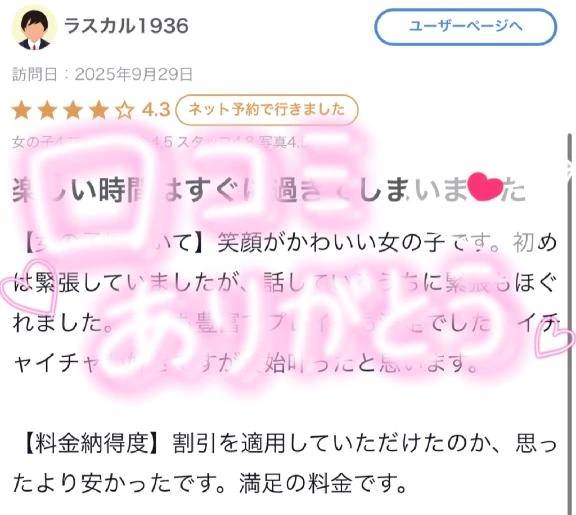Select the empty fifth rating star
576x515 pixels.
(125, 110)
